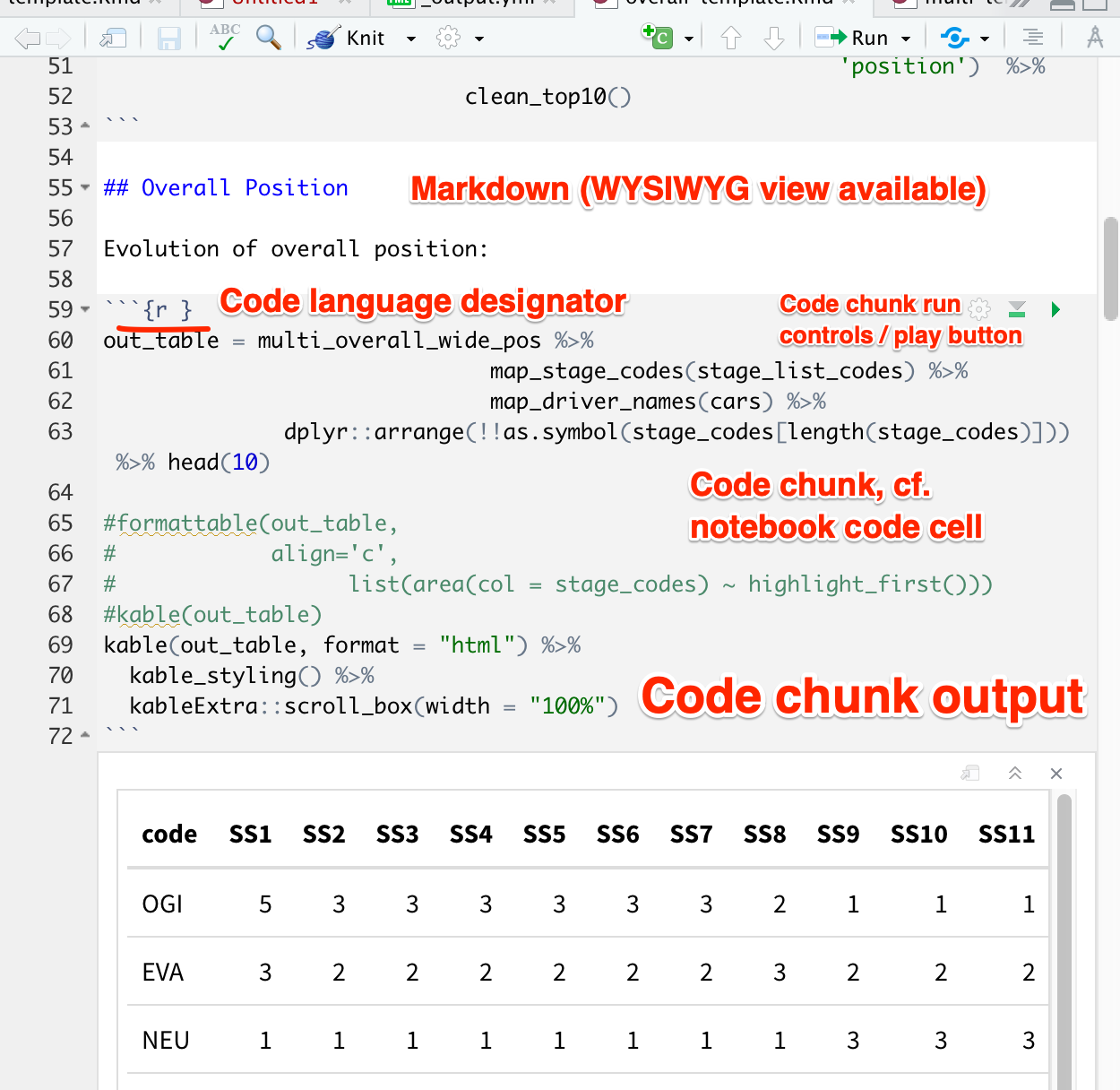Jump to previous chunk with up arrow
This screenshot has width=1120, height=1090.
731,38
